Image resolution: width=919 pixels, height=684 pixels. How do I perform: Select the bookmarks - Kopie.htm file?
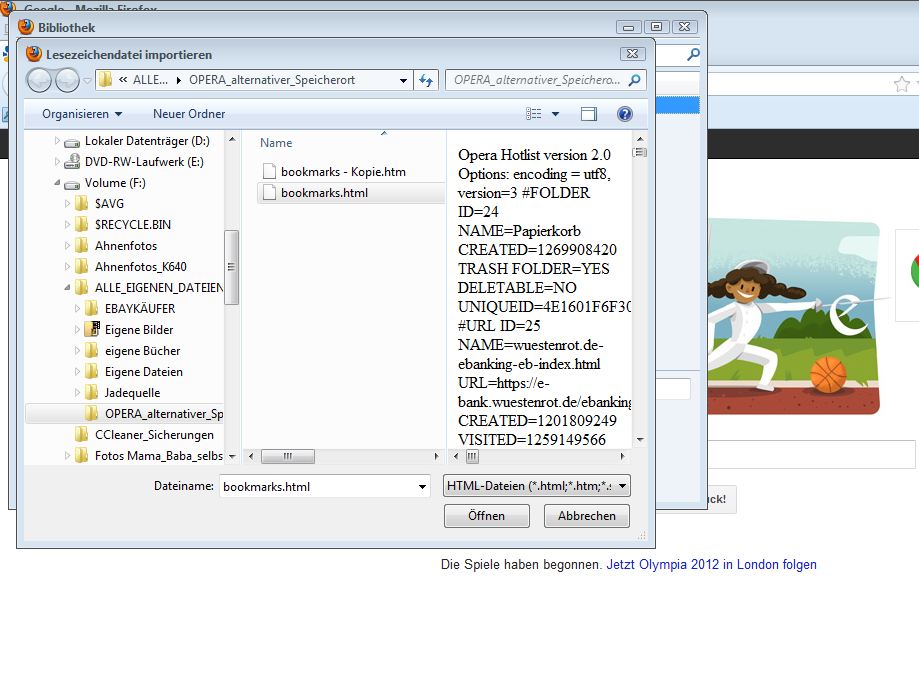343,172
